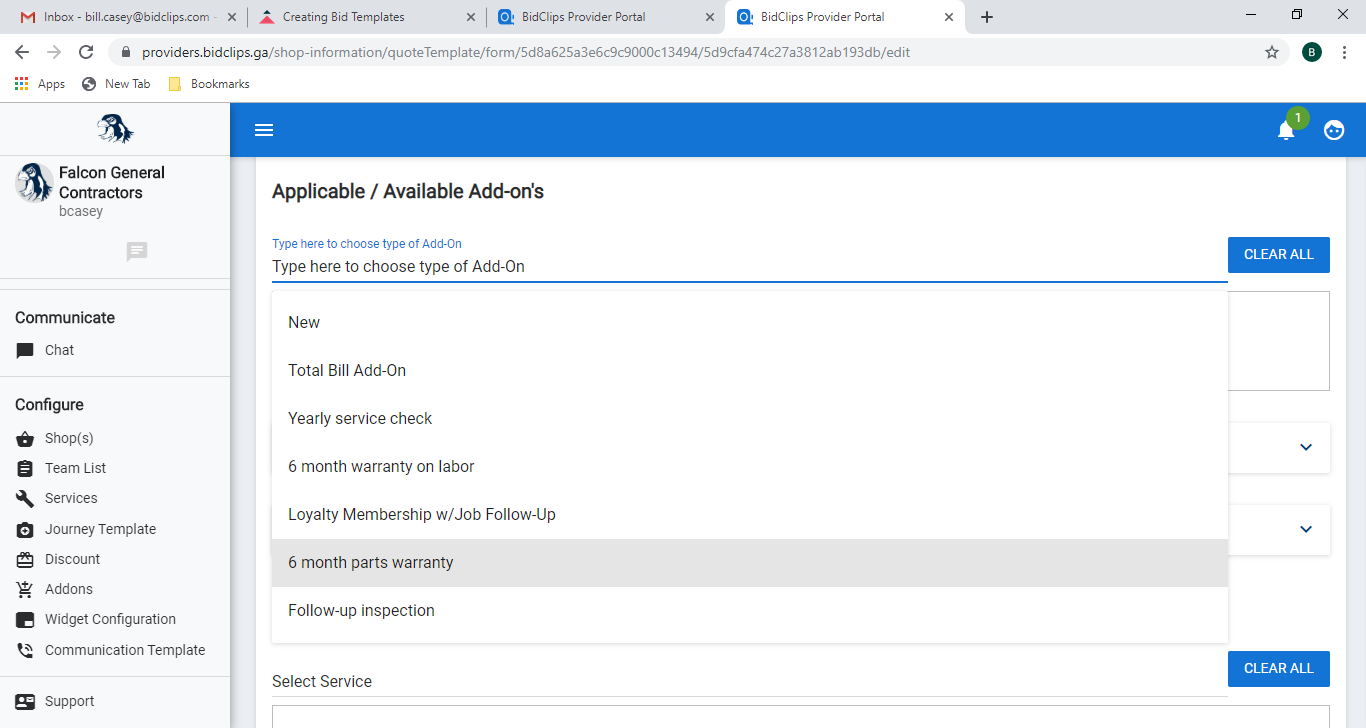This screenshot has width=1366, height=728.
Task: Open the Chrome profile B avatar
Action: coord(1312,52)
